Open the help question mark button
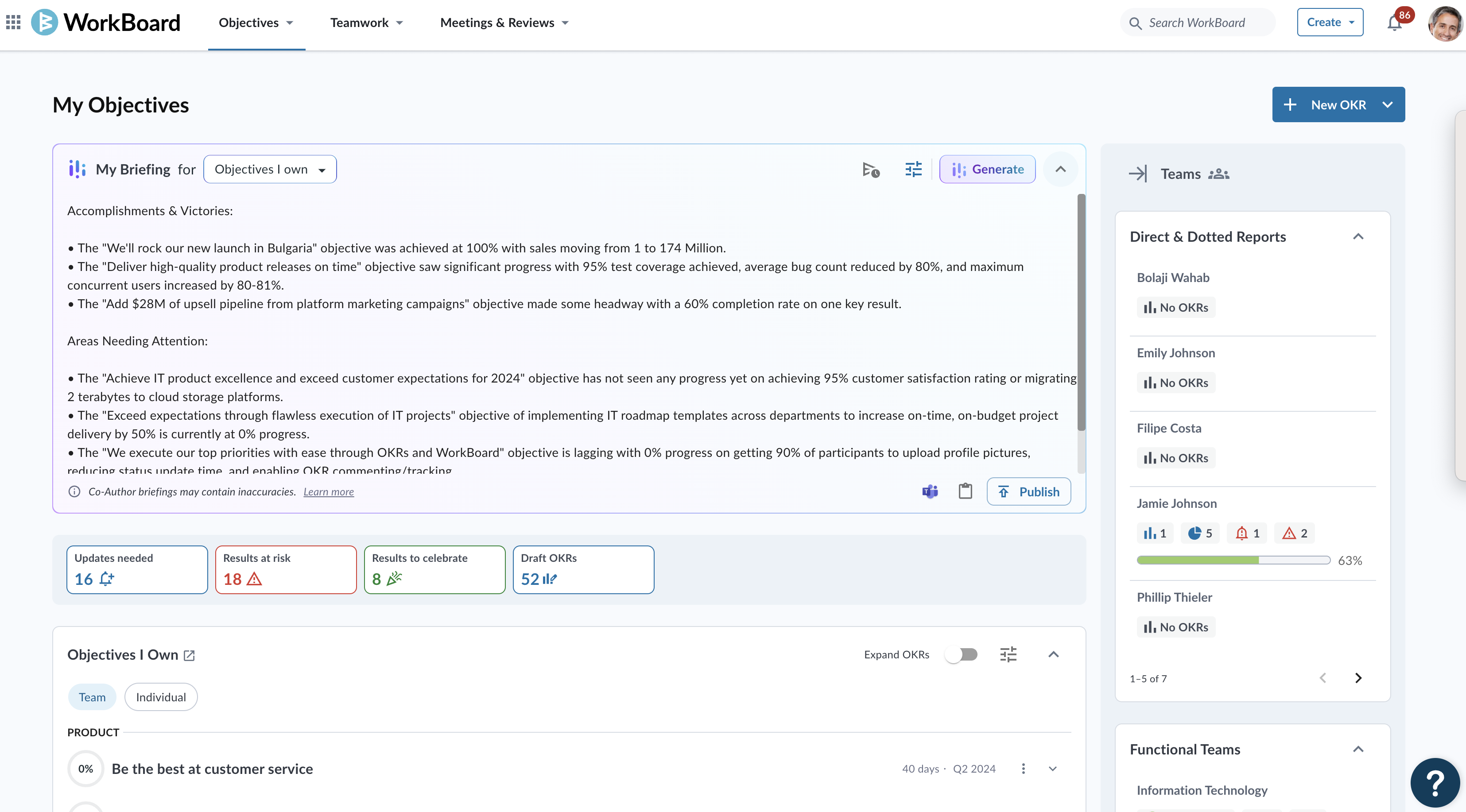1466x812 pixels. (1435, 783)
